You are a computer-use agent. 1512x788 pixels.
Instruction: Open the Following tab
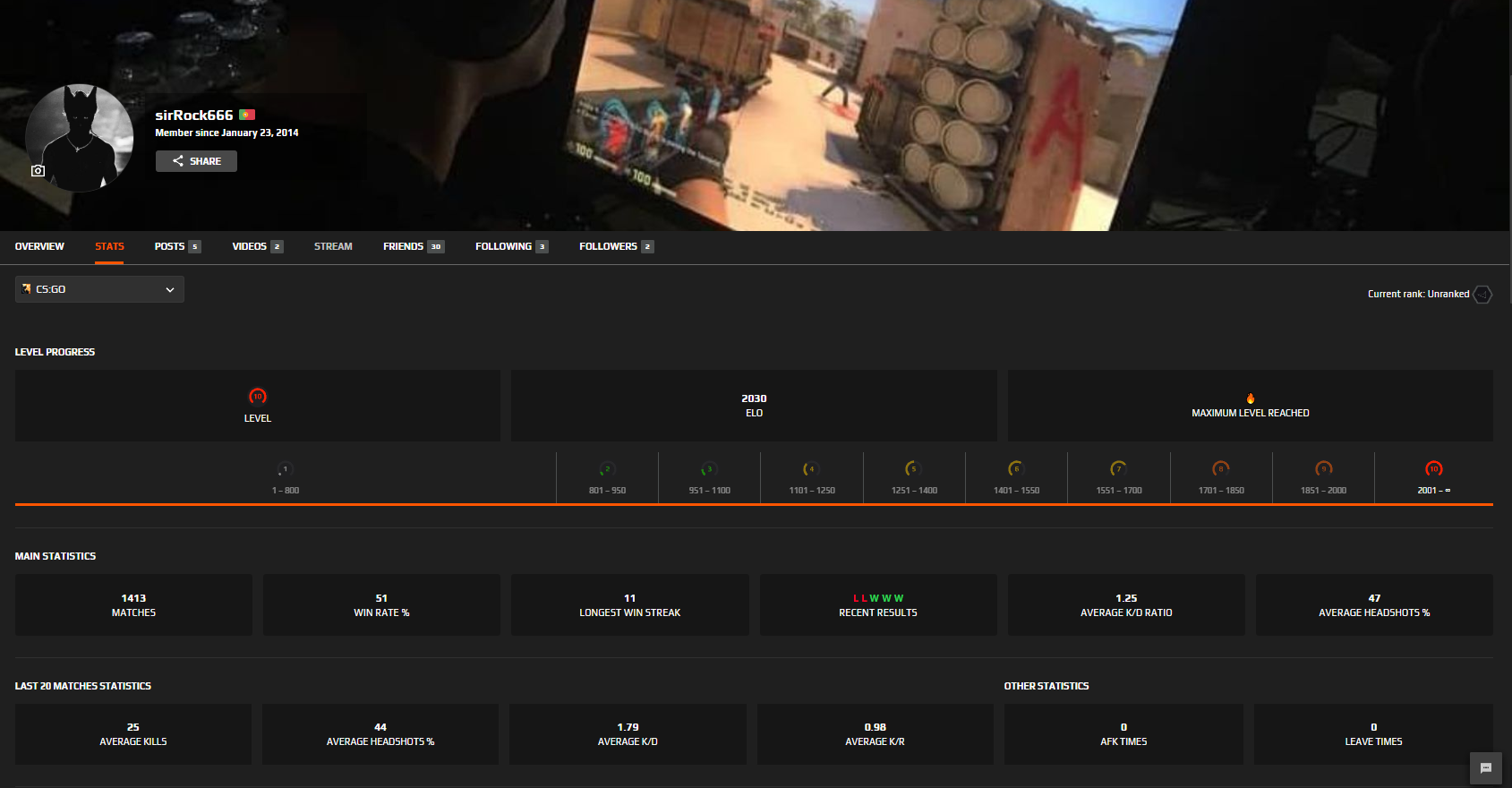512,246
